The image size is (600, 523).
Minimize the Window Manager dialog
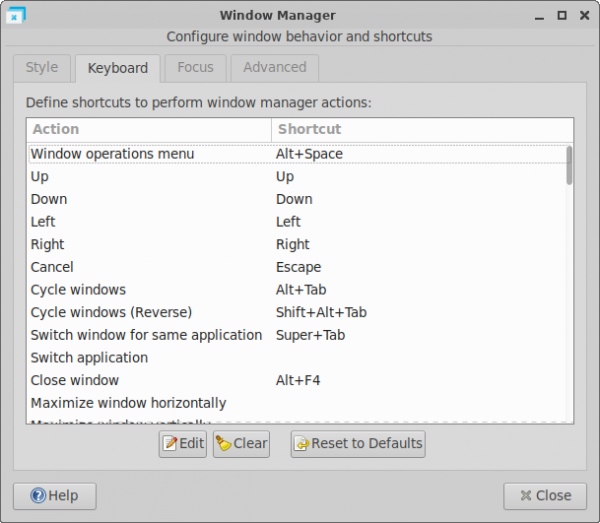click(540, 16)
